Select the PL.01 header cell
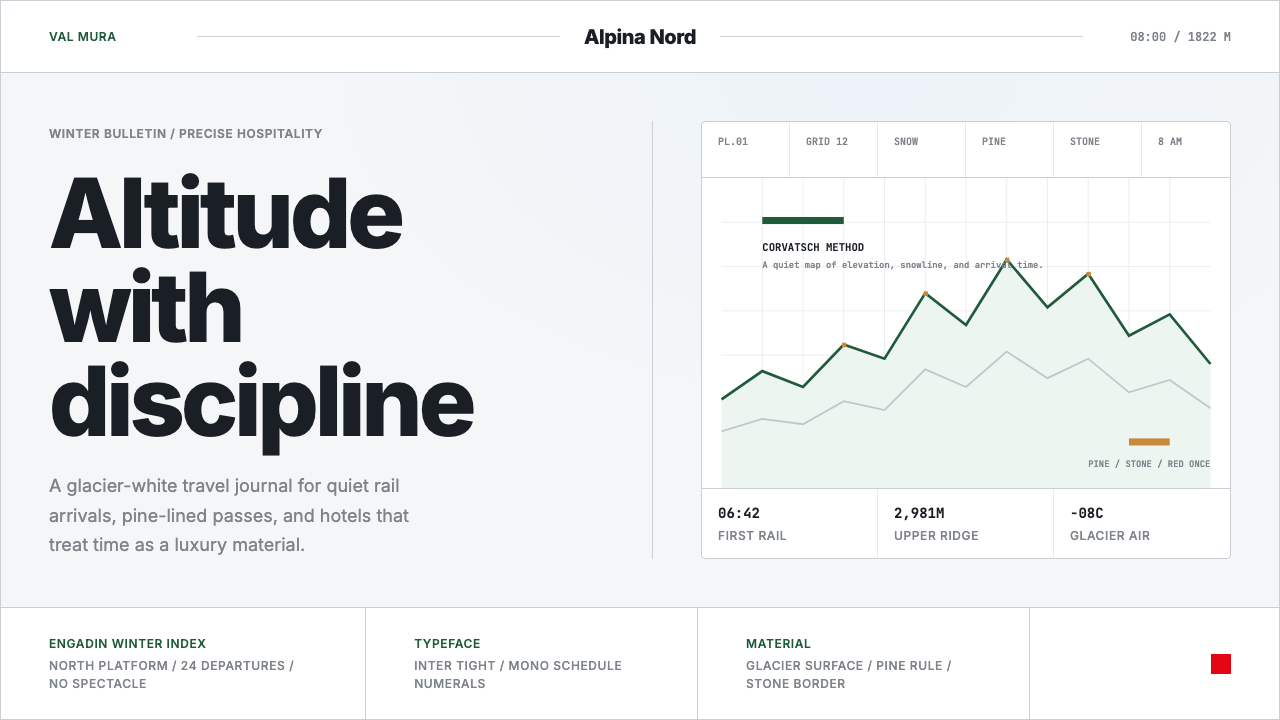This screenshot has height=720, width=1280. point(746,150)
